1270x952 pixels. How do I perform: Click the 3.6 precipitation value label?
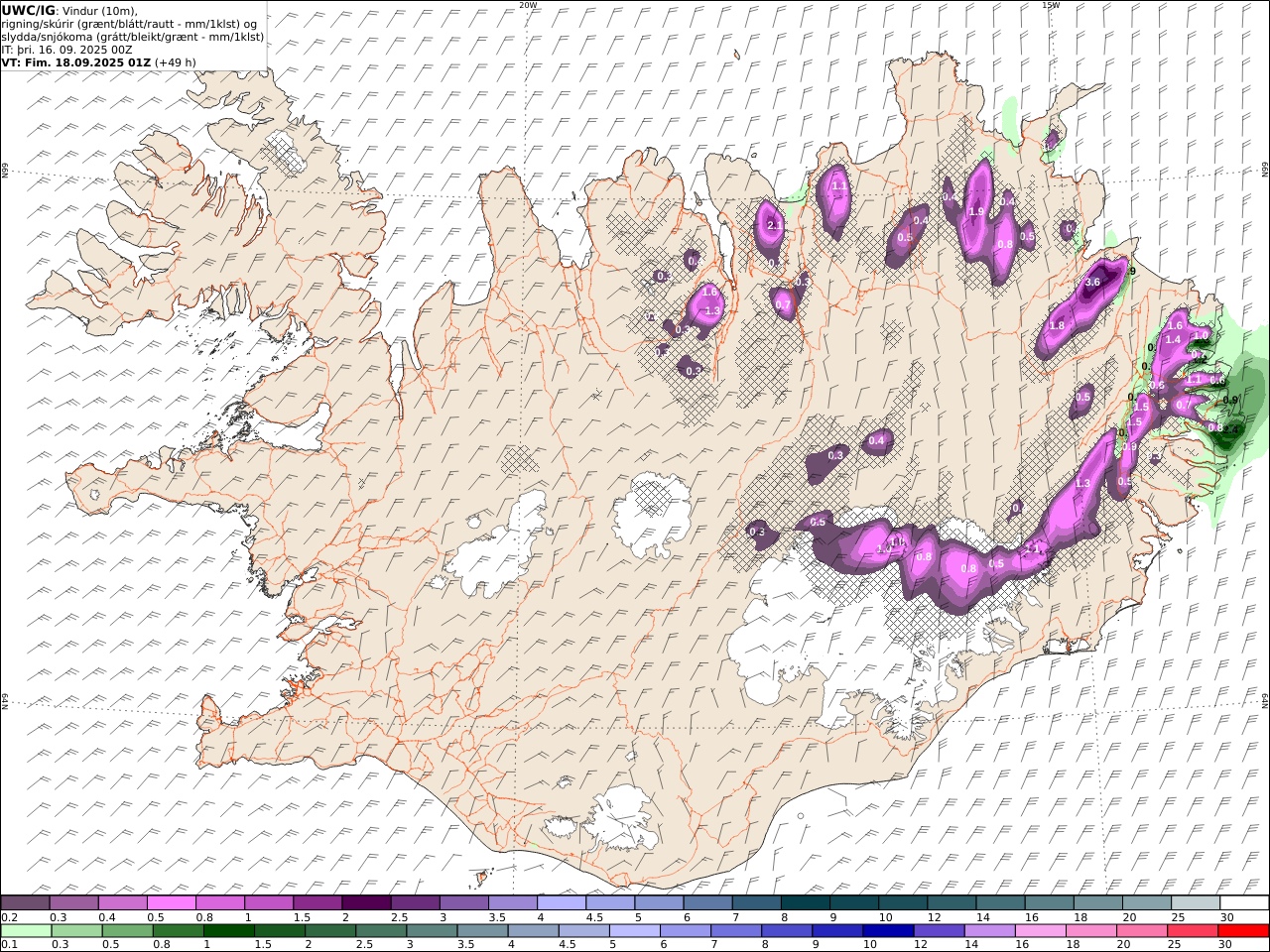point(1092,283)
